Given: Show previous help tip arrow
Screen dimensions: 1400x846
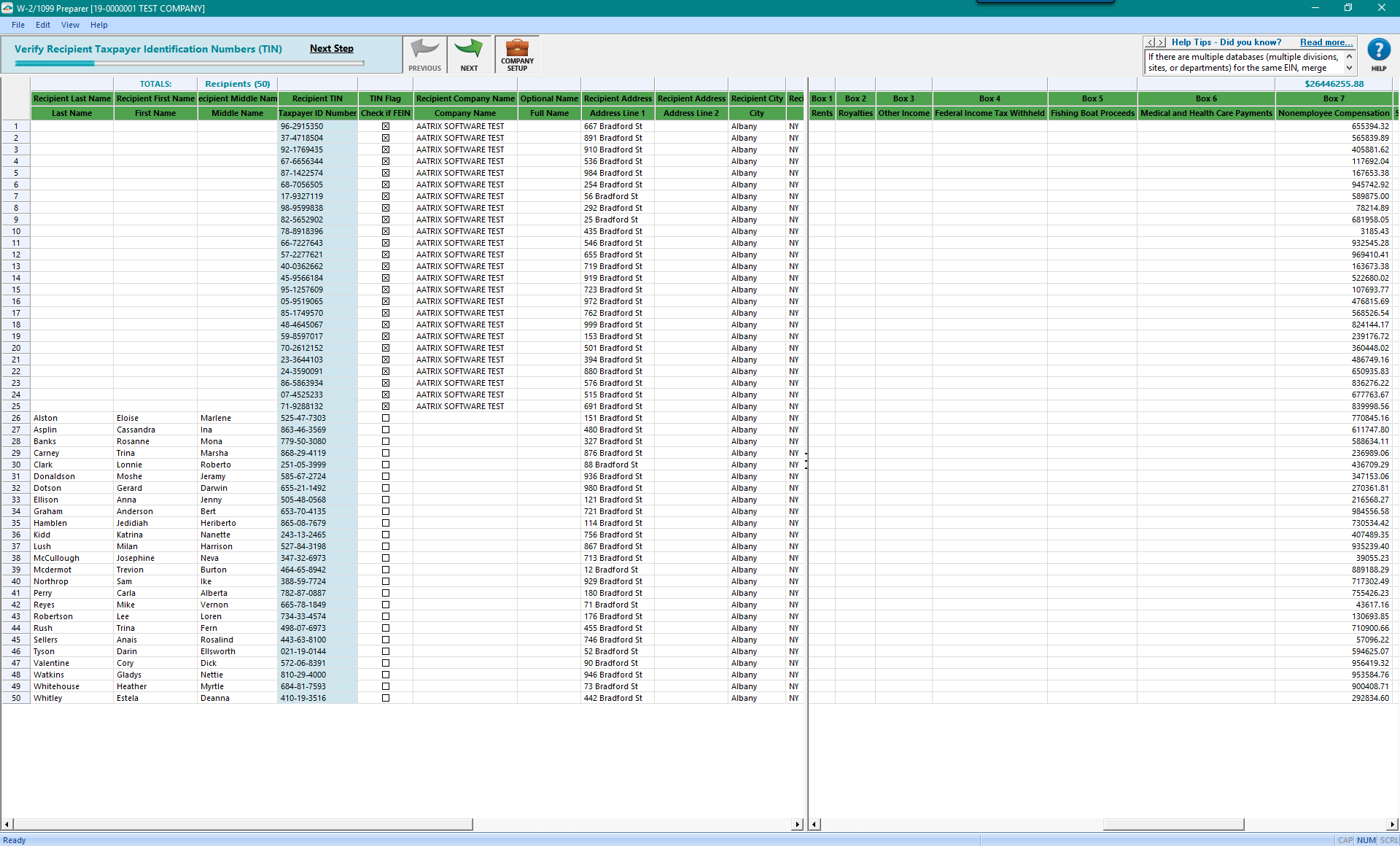Looking at the screenshot, I should pyautogui.click(x=1151, y=43).
